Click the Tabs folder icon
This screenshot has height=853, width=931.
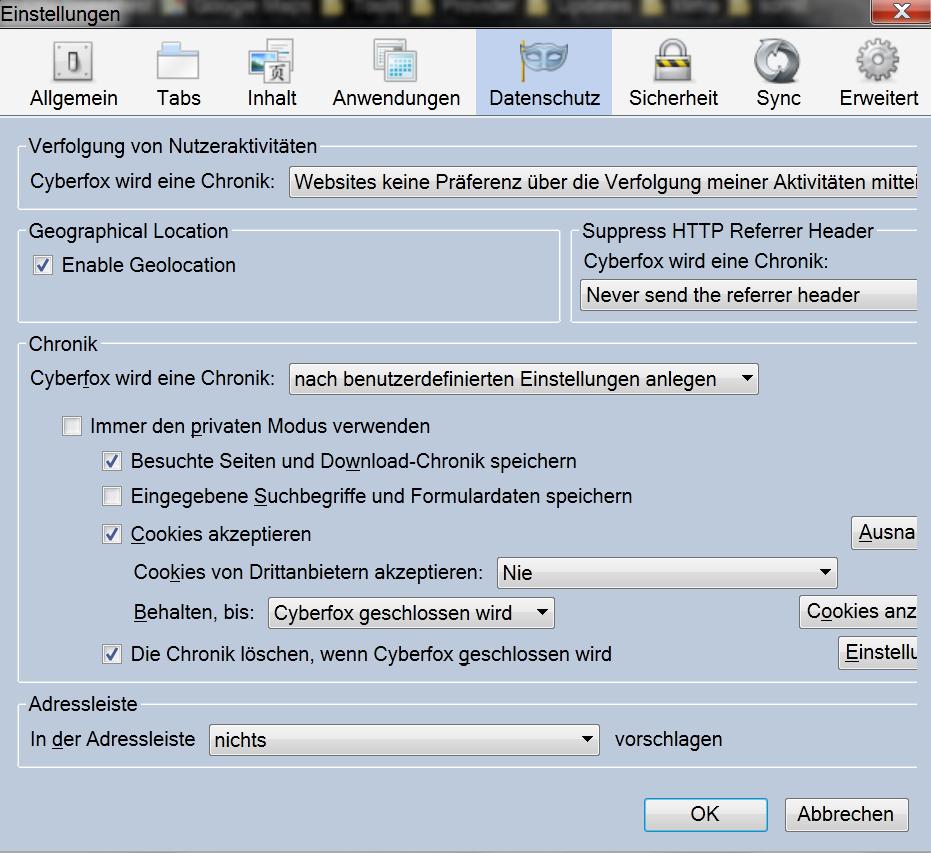[x=178, y=61]
